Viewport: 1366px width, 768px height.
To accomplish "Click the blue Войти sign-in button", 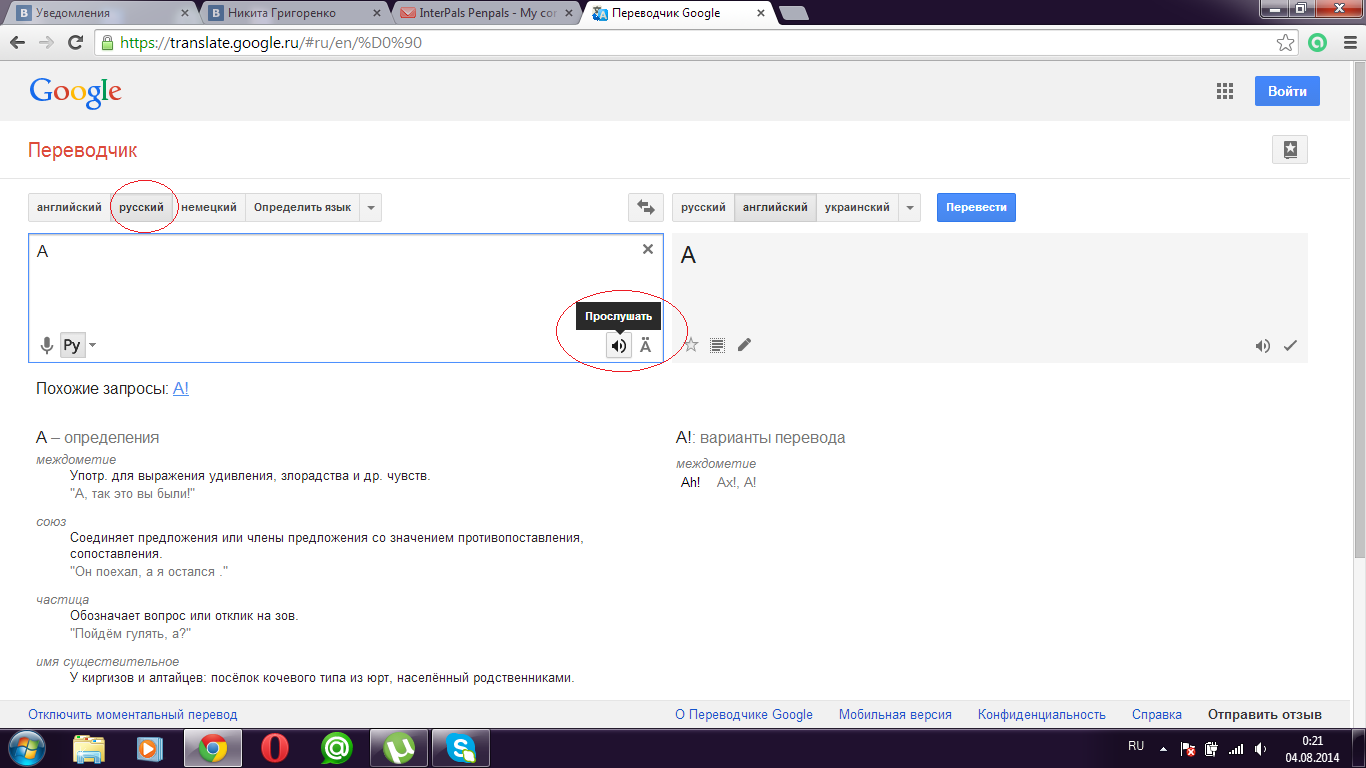I will coord(1287,91).
